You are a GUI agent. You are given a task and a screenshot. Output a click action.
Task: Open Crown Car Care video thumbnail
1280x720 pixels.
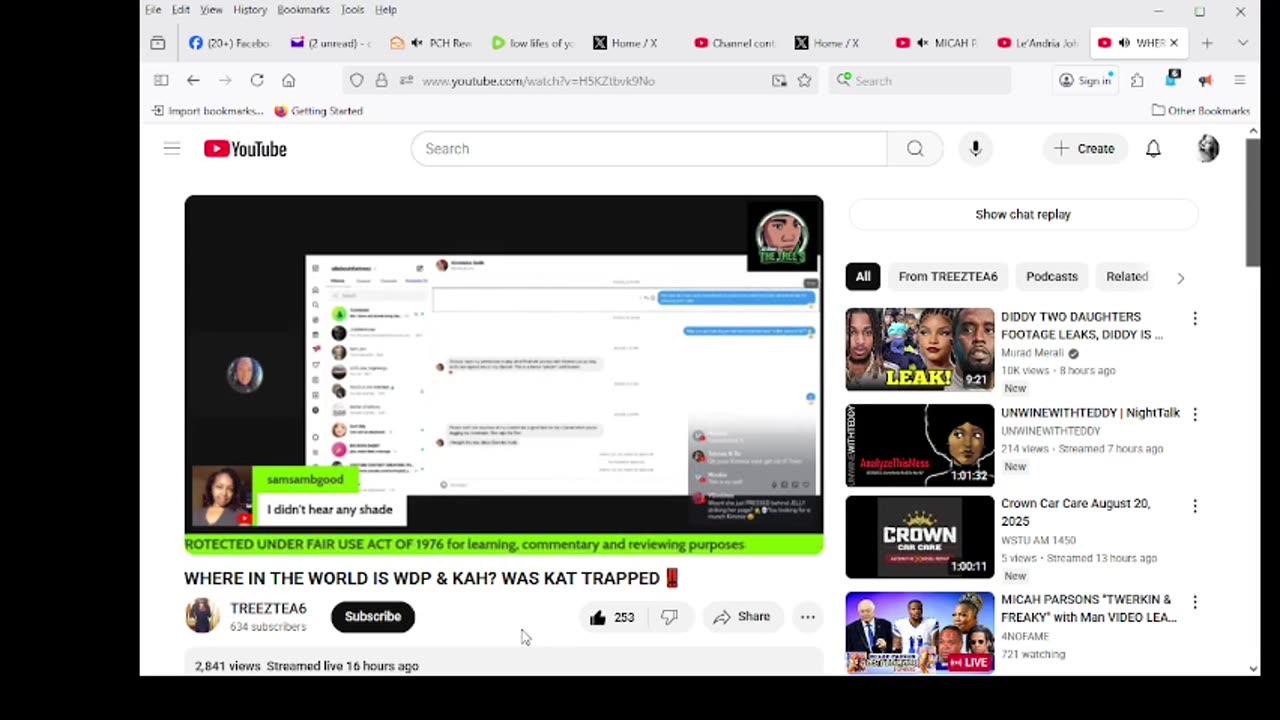(920, 537)
